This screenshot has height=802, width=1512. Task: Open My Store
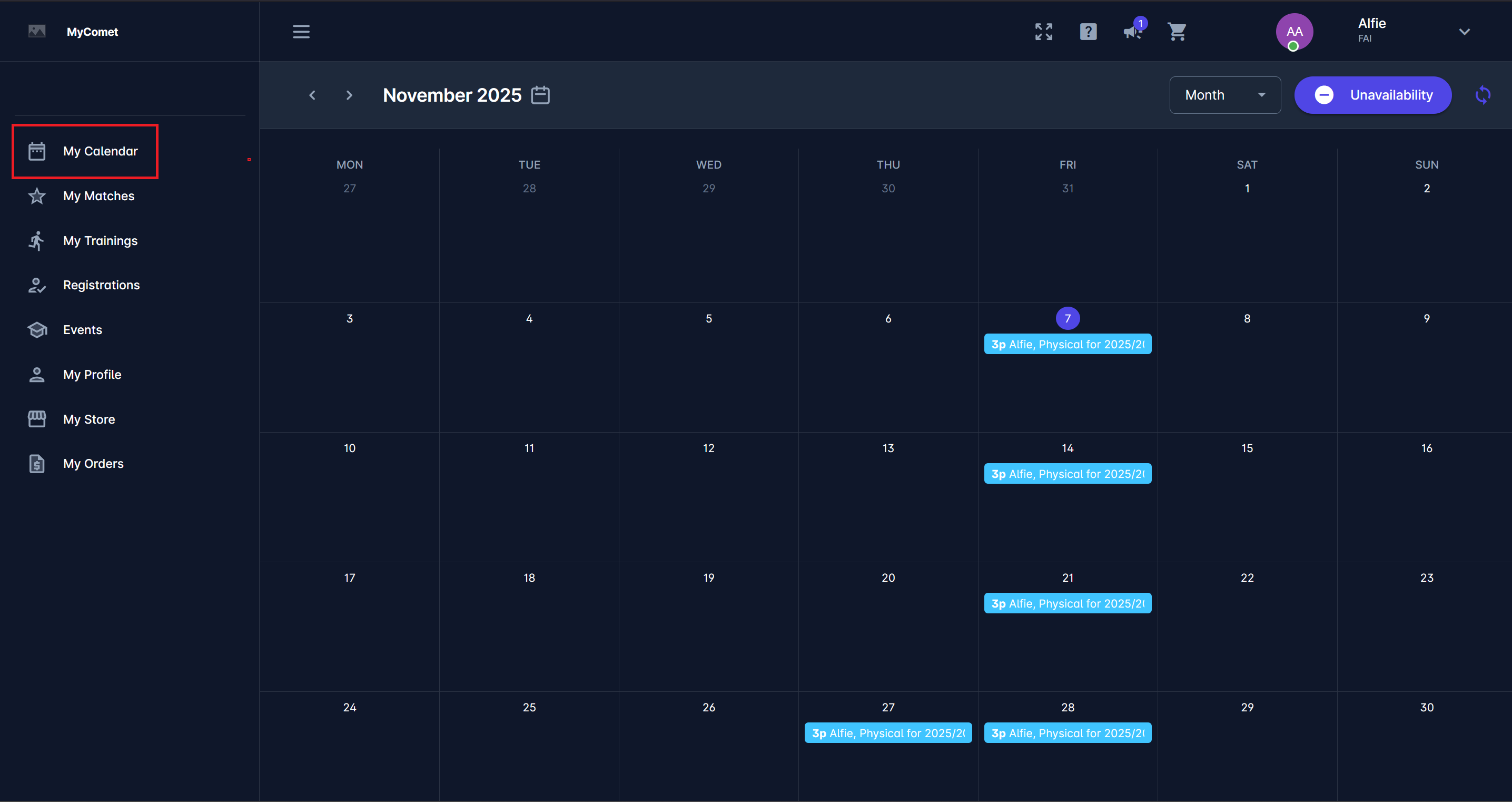click(89, 418)
